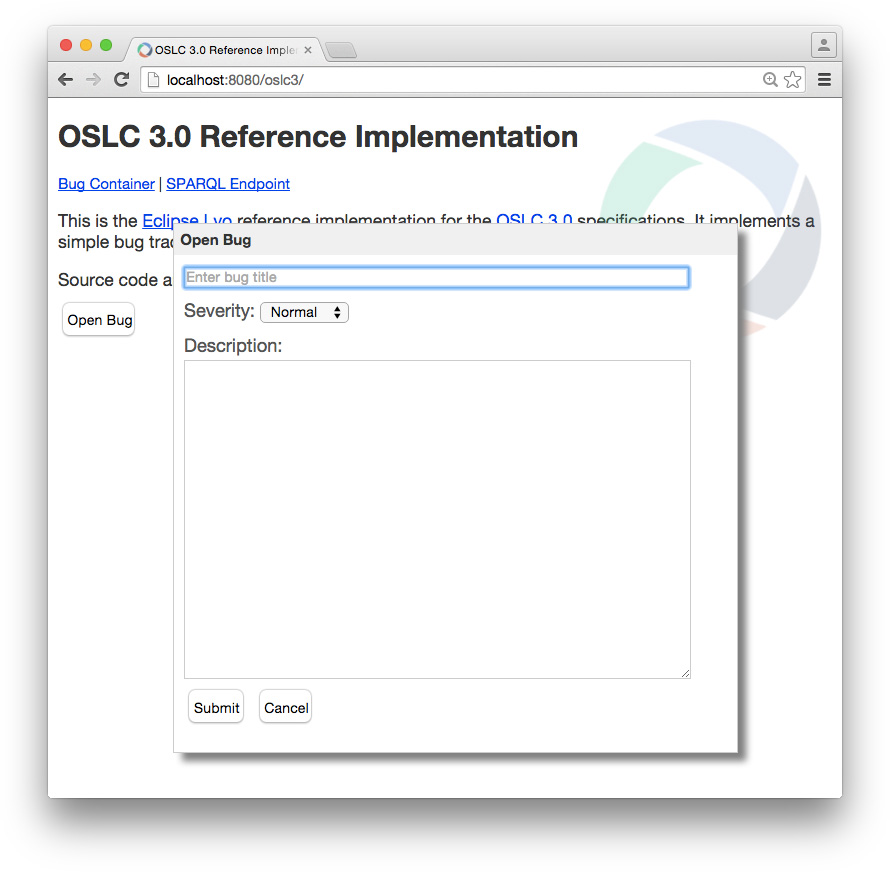Expand the Severity dropdown showing Normal
This screenshot has height=872, width=890.
(x=304, y=312)
